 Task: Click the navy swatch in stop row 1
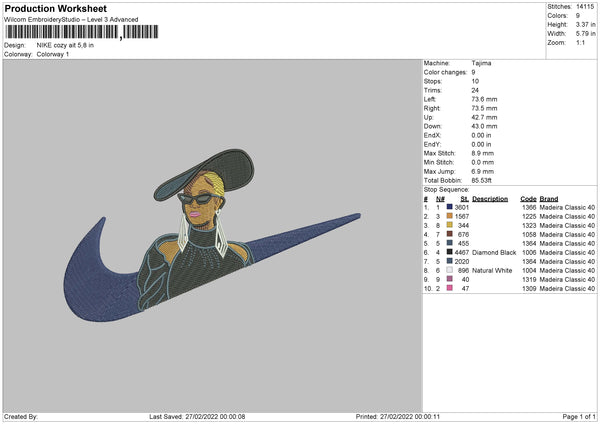point(449,207)
